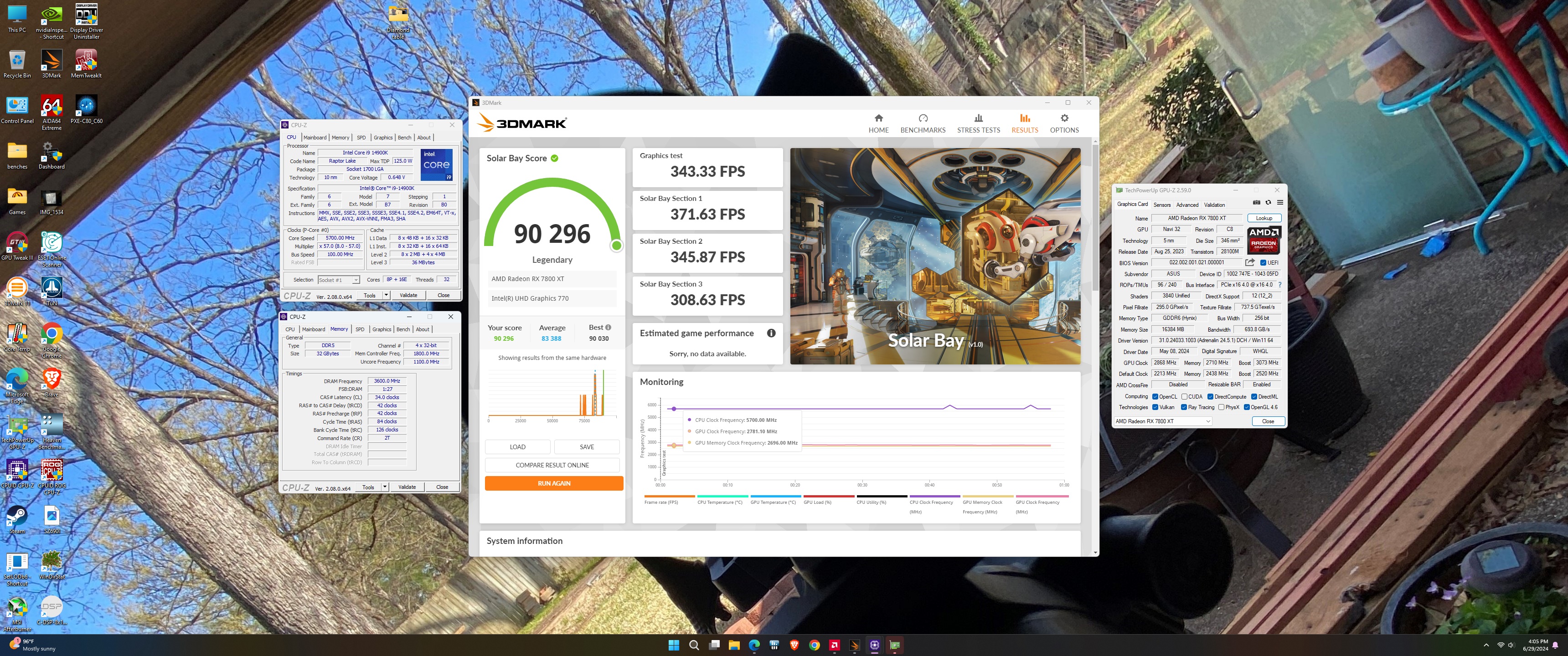This screenshot has height=656, width=1568.
Task: Click Validate button in upper CPU-Z window
Action: pyautogui.click(x=408, y=295)
